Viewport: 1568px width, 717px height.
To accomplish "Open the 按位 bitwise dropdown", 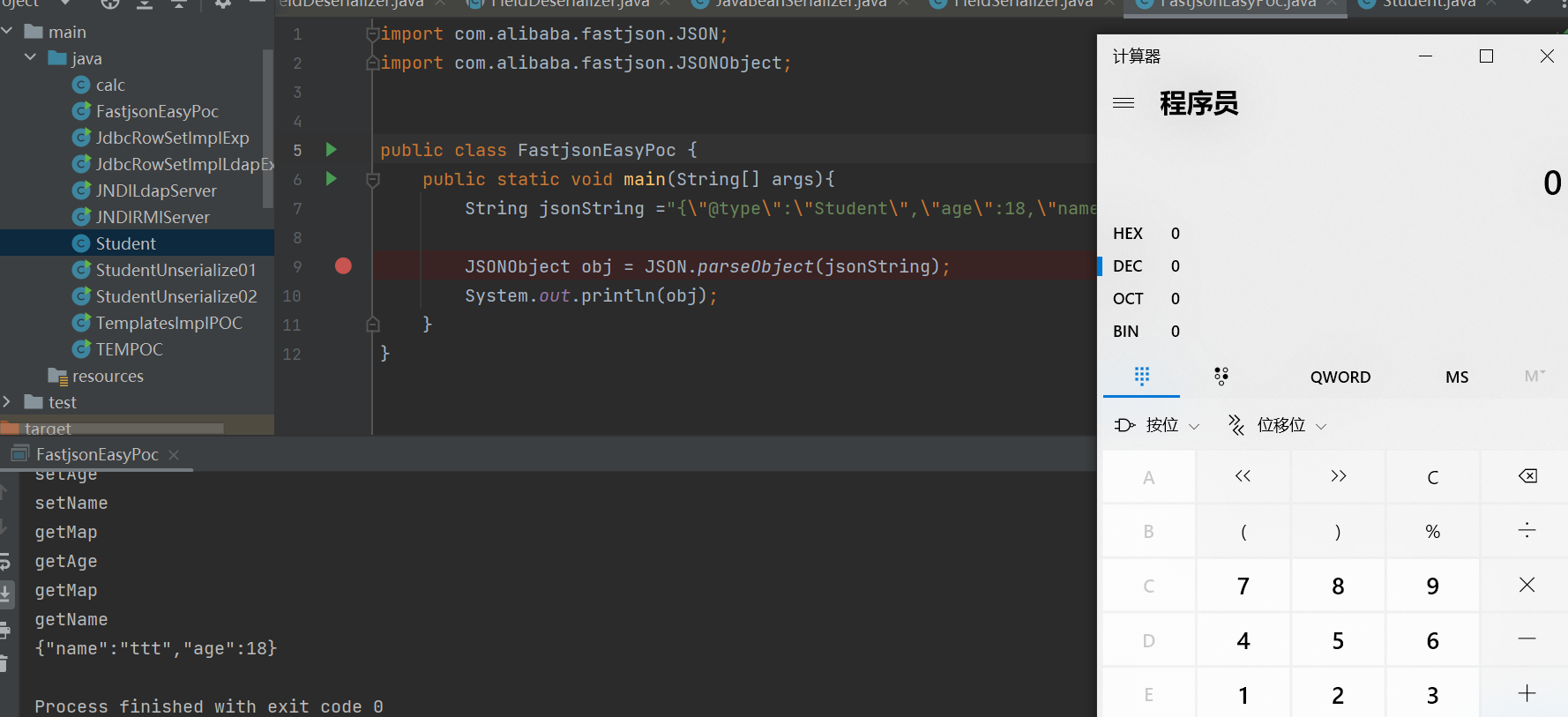I will tap(1157, 425).
